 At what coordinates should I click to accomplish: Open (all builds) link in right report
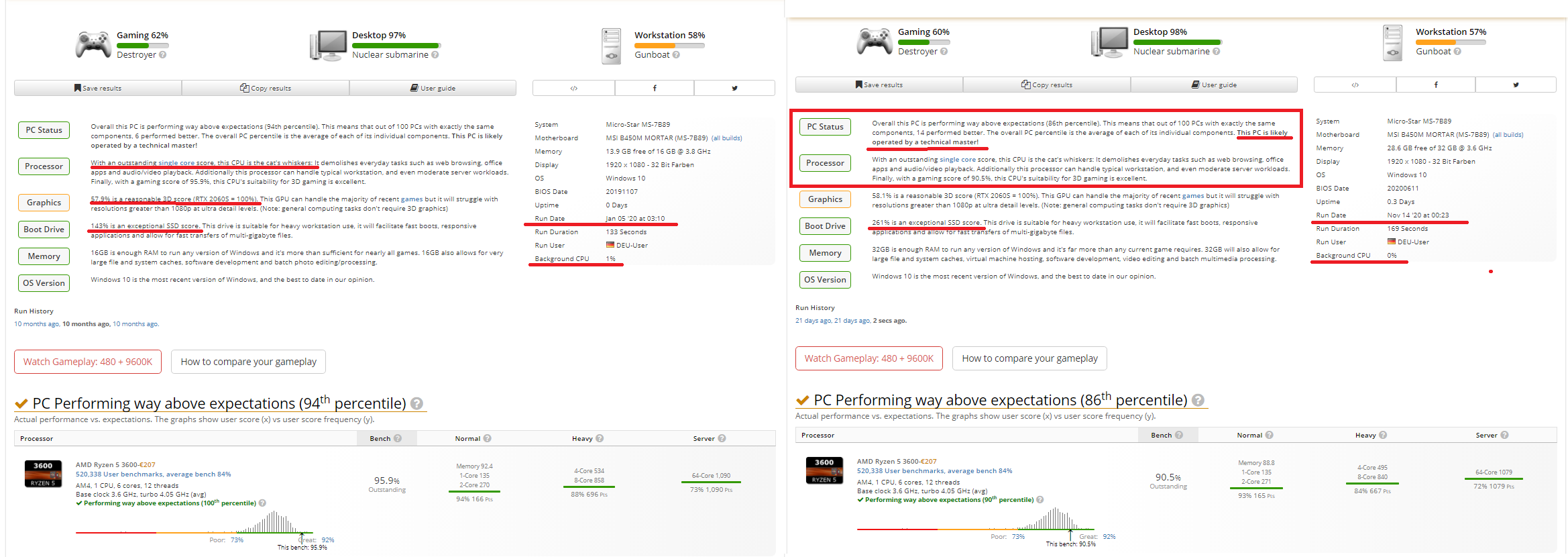tap(1508, 135)
